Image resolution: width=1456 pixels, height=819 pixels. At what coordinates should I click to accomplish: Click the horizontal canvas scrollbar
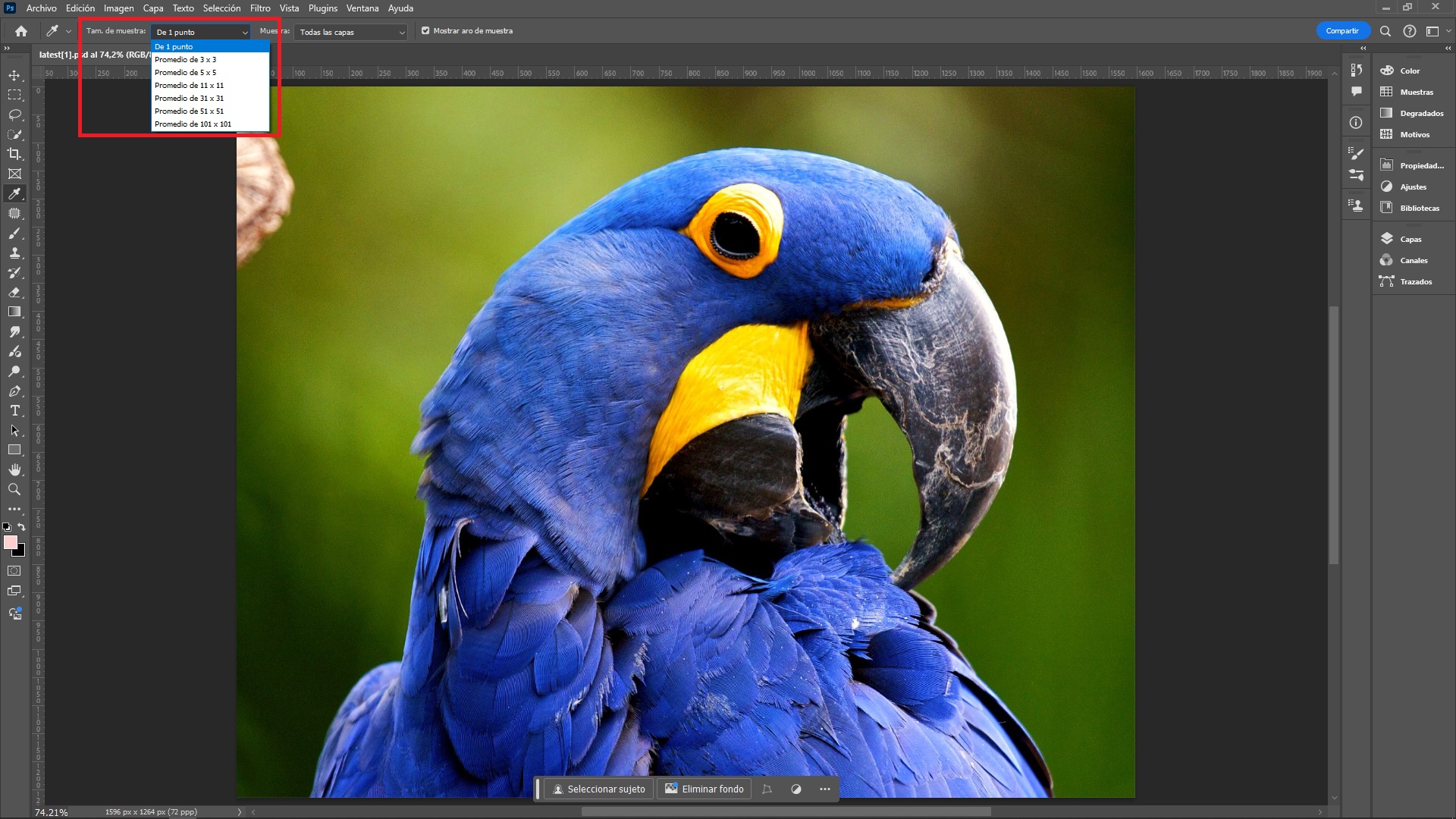pyautogui.click(x=786, y=811)
